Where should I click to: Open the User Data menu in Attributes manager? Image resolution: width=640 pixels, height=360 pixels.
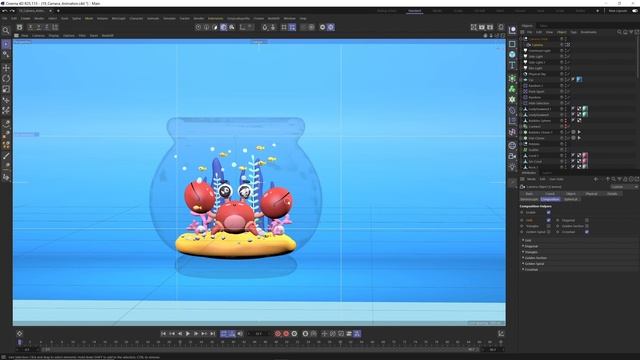point(556,179)
